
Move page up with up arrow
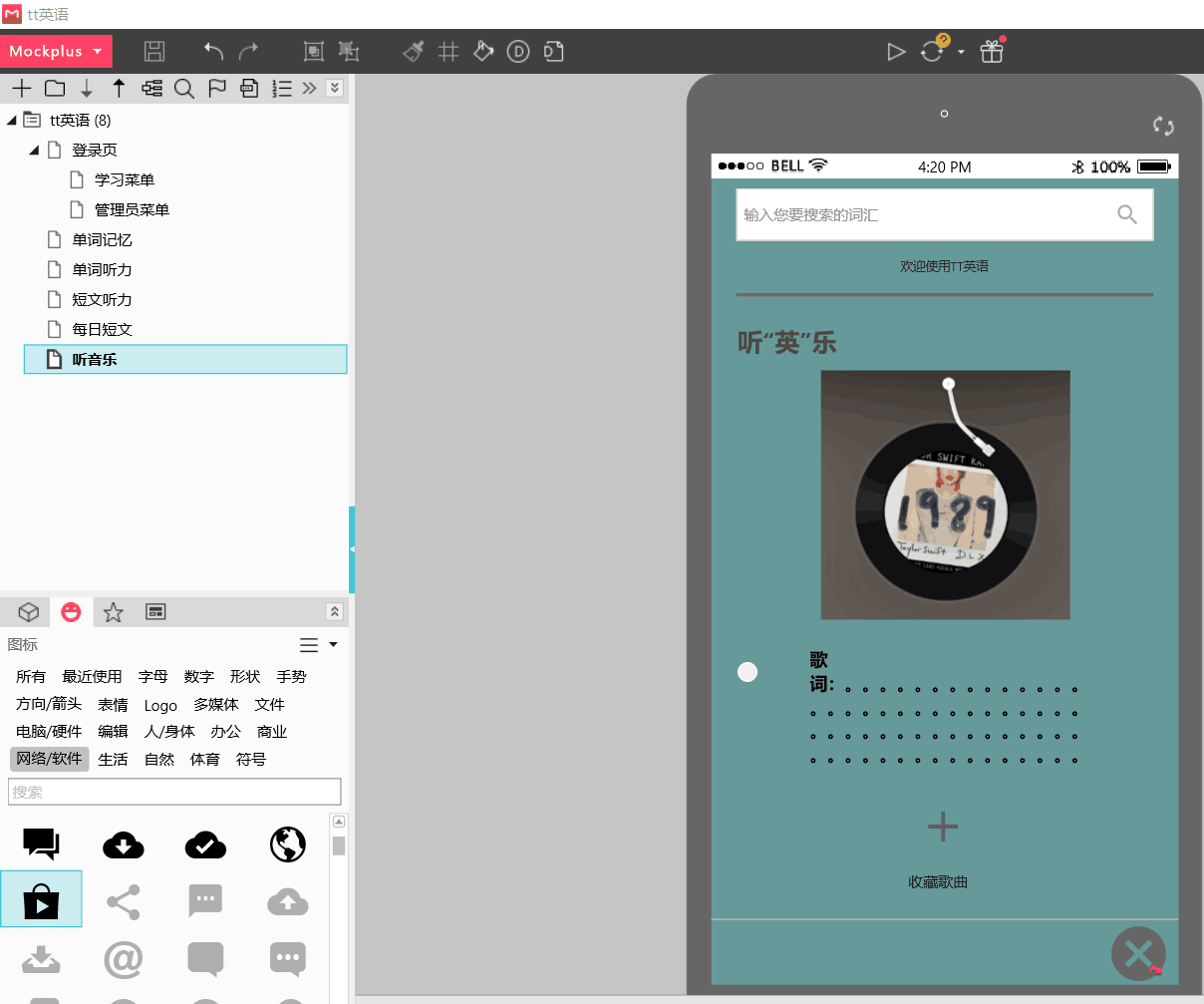pyautogui.click(x=119, y=88)
